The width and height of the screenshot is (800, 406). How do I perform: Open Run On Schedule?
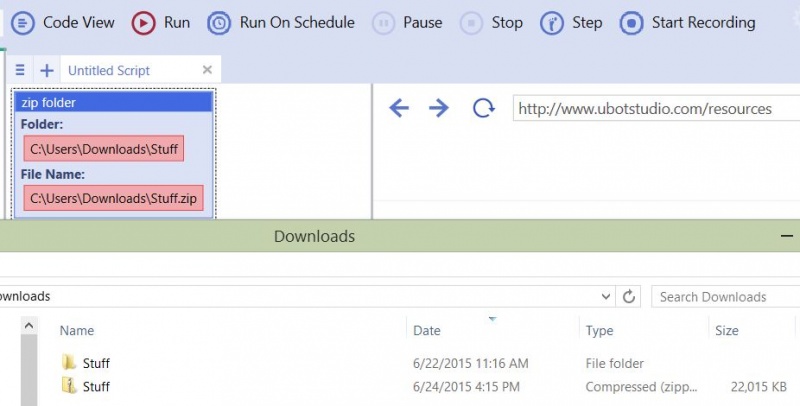[281, 23]
